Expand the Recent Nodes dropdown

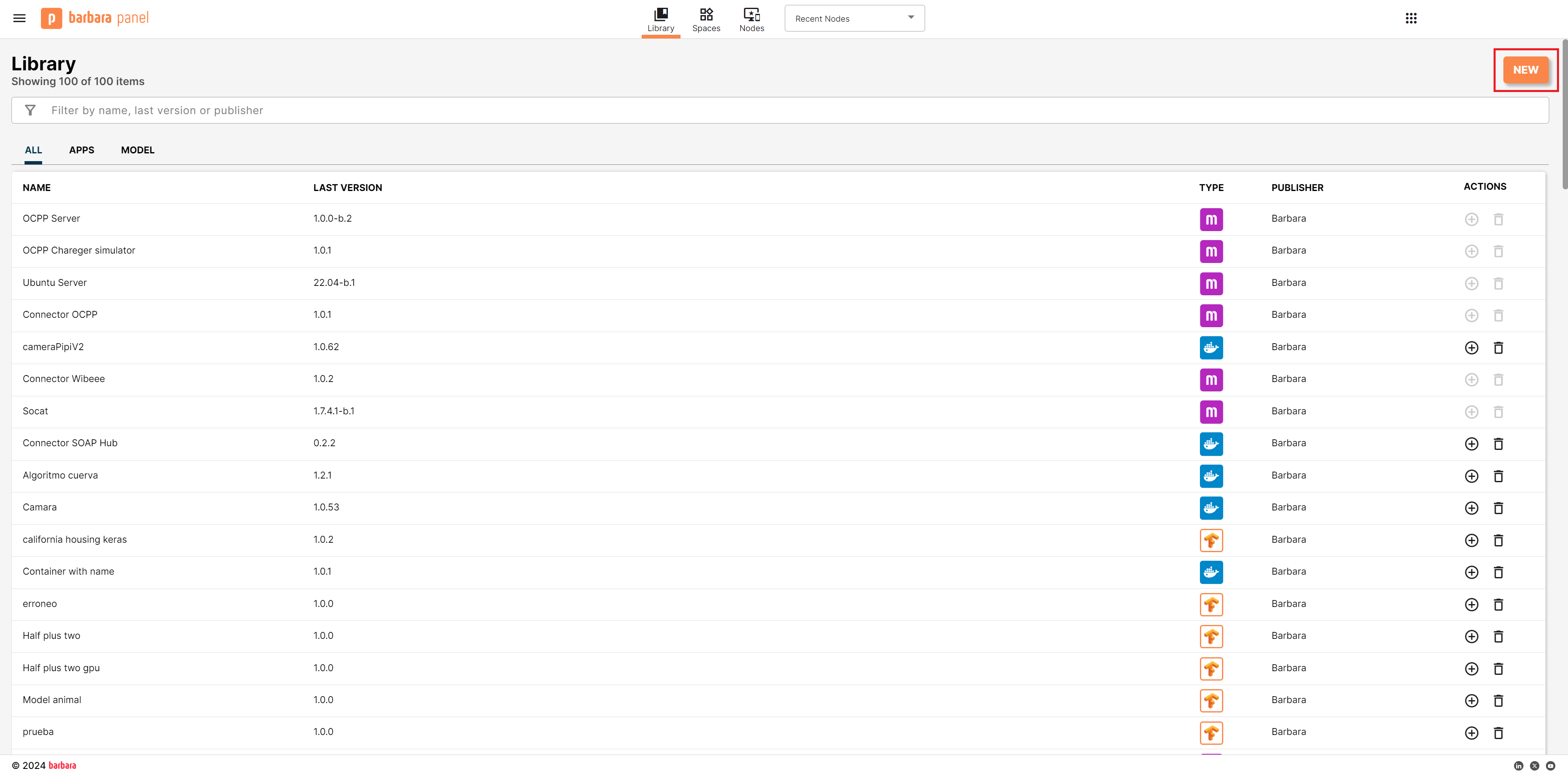coord(854,18)
